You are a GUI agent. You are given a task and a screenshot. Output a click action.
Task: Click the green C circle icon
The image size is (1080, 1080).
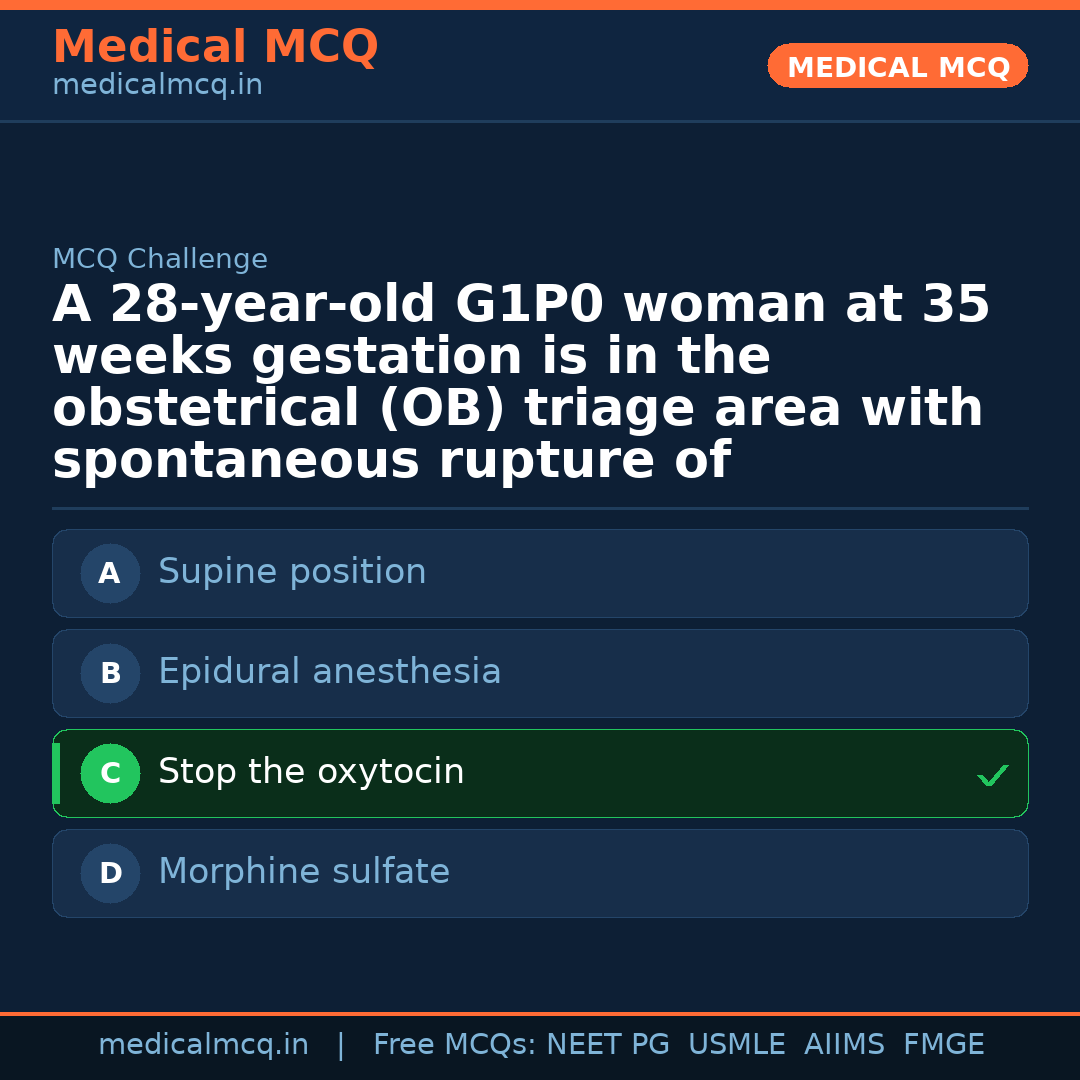tap(110, 774)
